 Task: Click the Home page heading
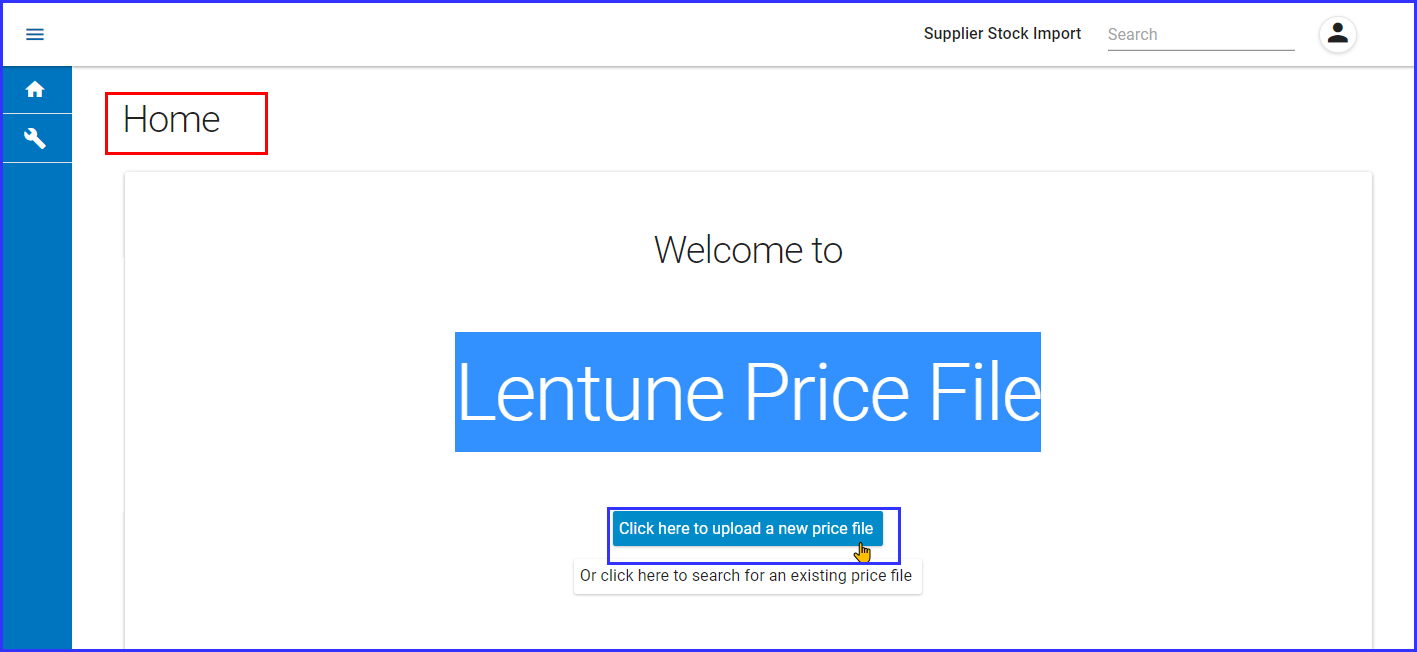171,120
